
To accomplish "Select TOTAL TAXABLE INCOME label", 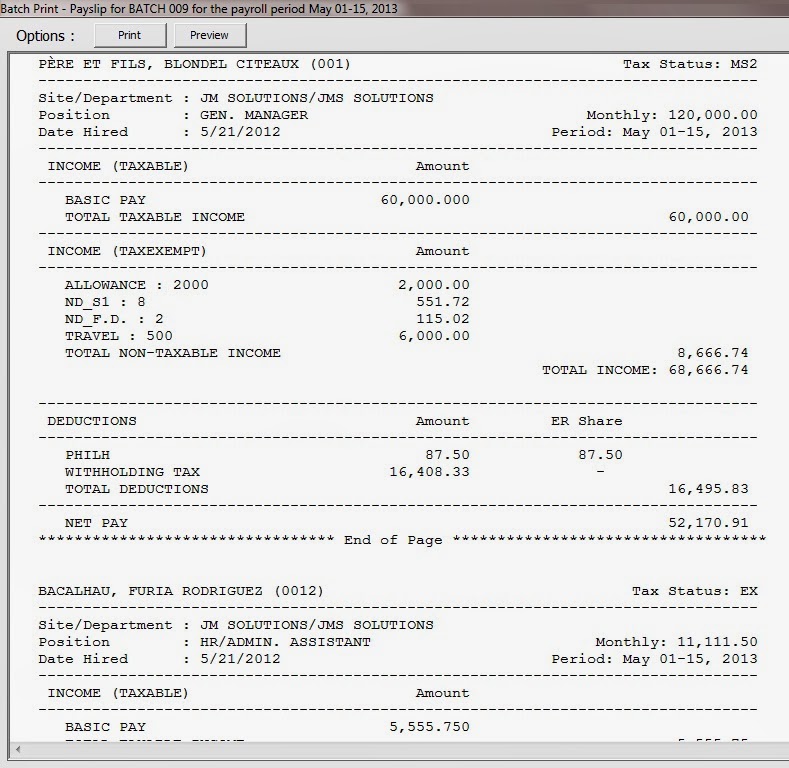I will [155, 217].
